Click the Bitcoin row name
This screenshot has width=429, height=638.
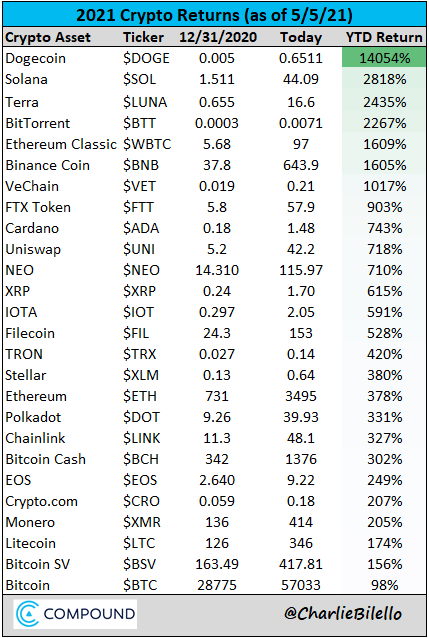28,585
